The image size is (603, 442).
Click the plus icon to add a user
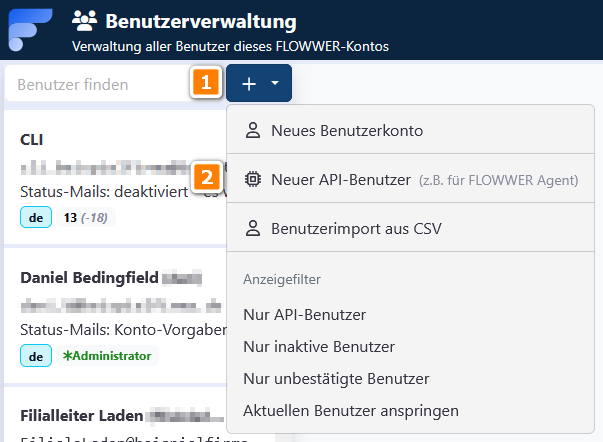tap(249, 84)
